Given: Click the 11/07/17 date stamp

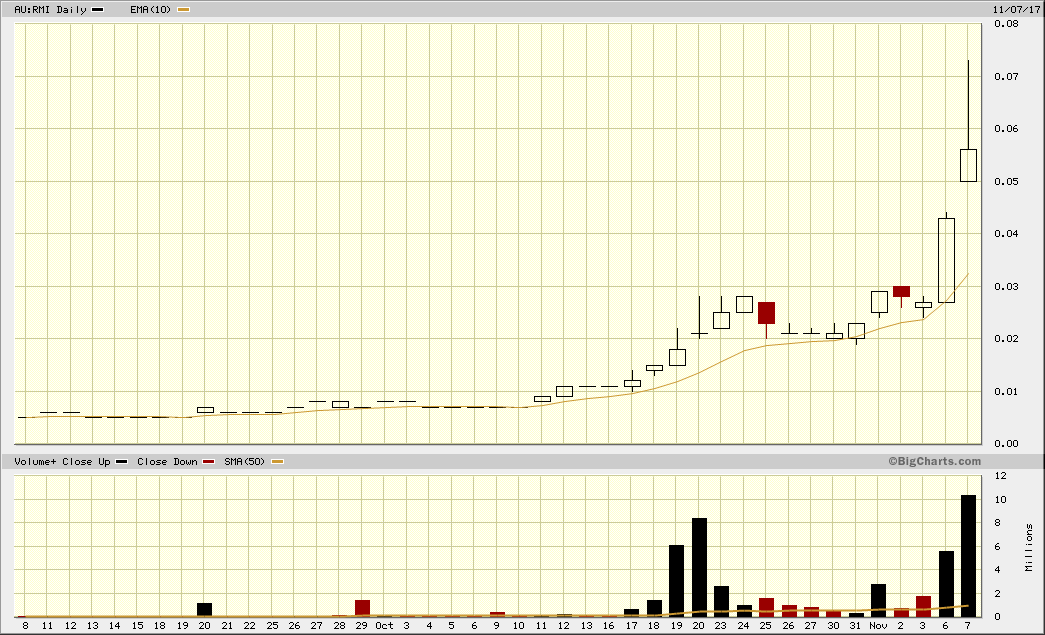Looking at the screenshot, I should (x=1016, y=9).
